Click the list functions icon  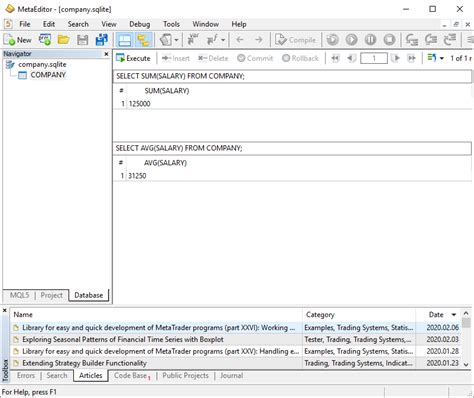click(212, 40)
